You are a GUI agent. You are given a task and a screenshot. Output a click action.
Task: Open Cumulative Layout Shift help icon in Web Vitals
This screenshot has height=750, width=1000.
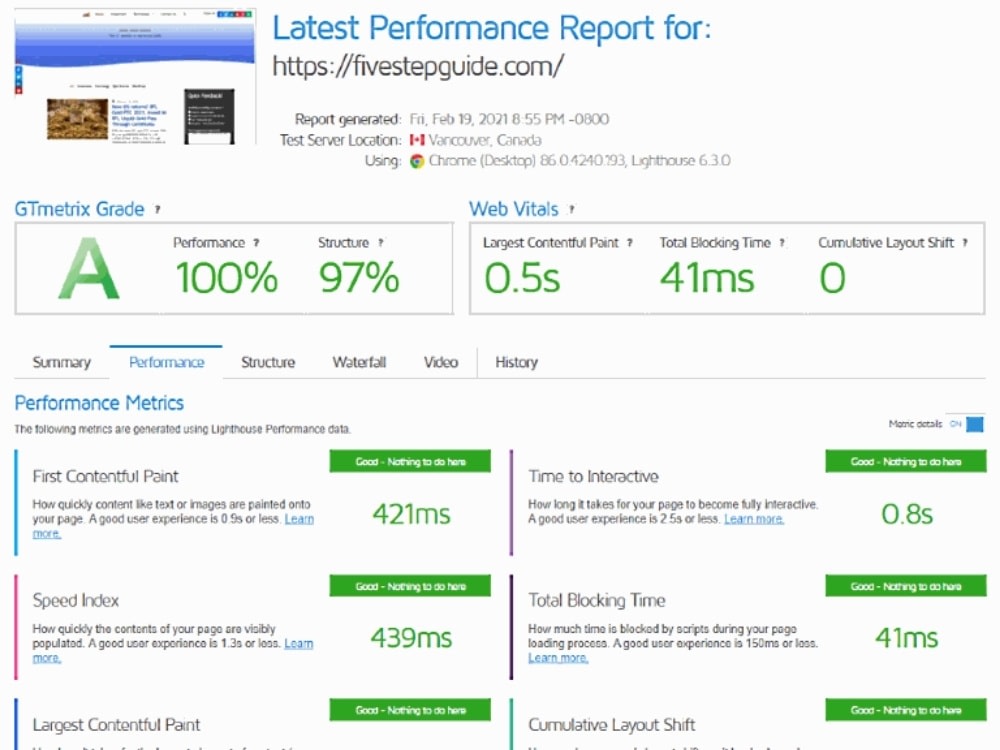[x=965, y=243]
